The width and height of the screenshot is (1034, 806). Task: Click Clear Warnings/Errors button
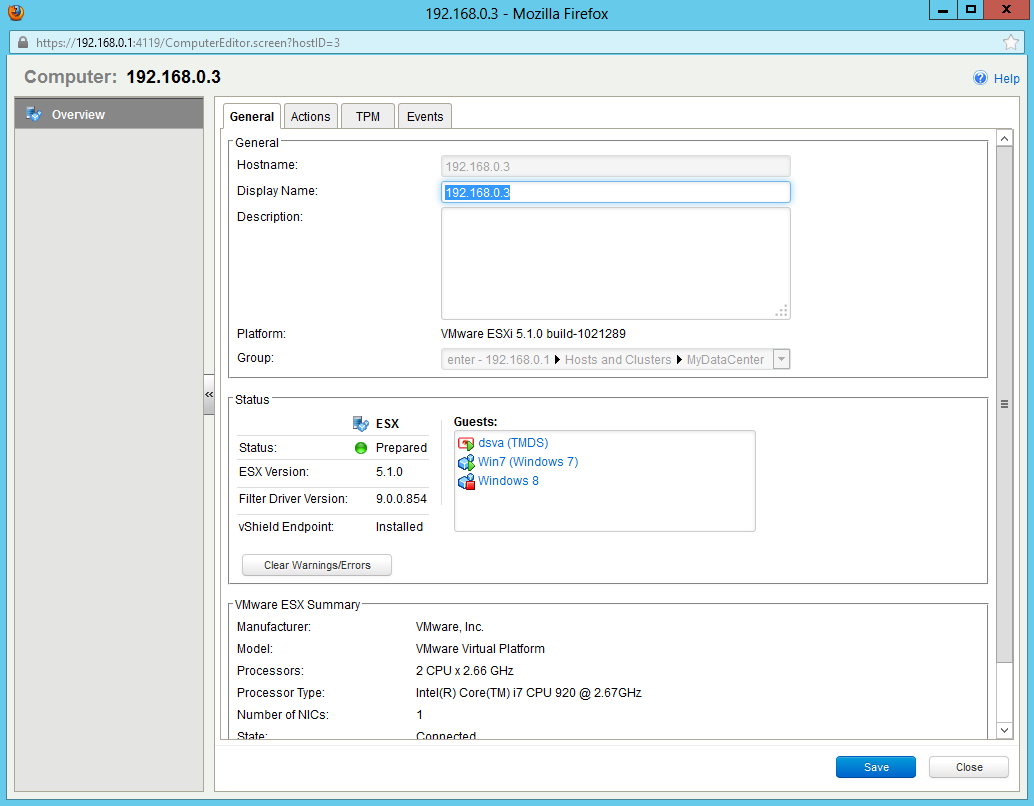coord(317,565)
